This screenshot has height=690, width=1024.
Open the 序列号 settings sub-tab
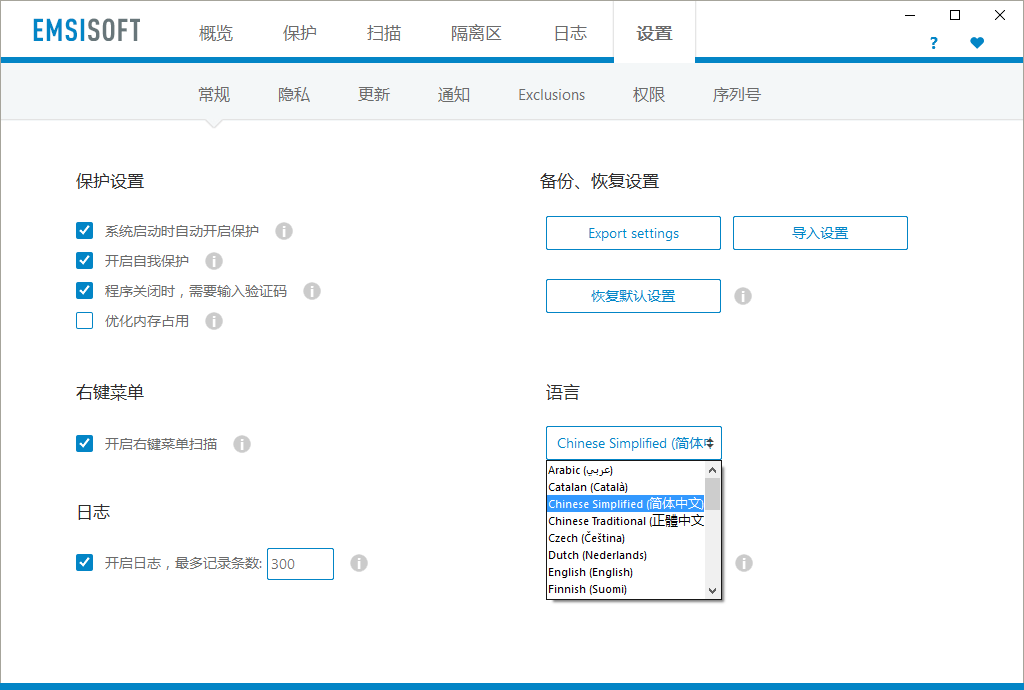pos(737,95)
